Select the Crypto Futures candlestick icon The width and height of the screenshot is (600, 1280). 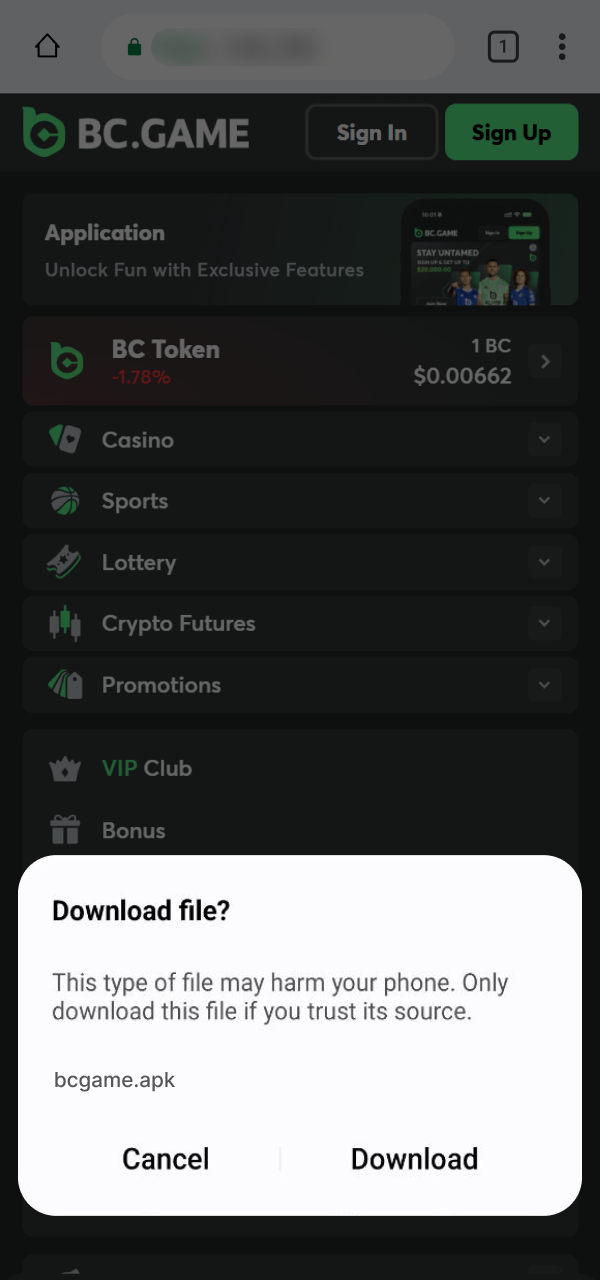[x=66, y=623]
